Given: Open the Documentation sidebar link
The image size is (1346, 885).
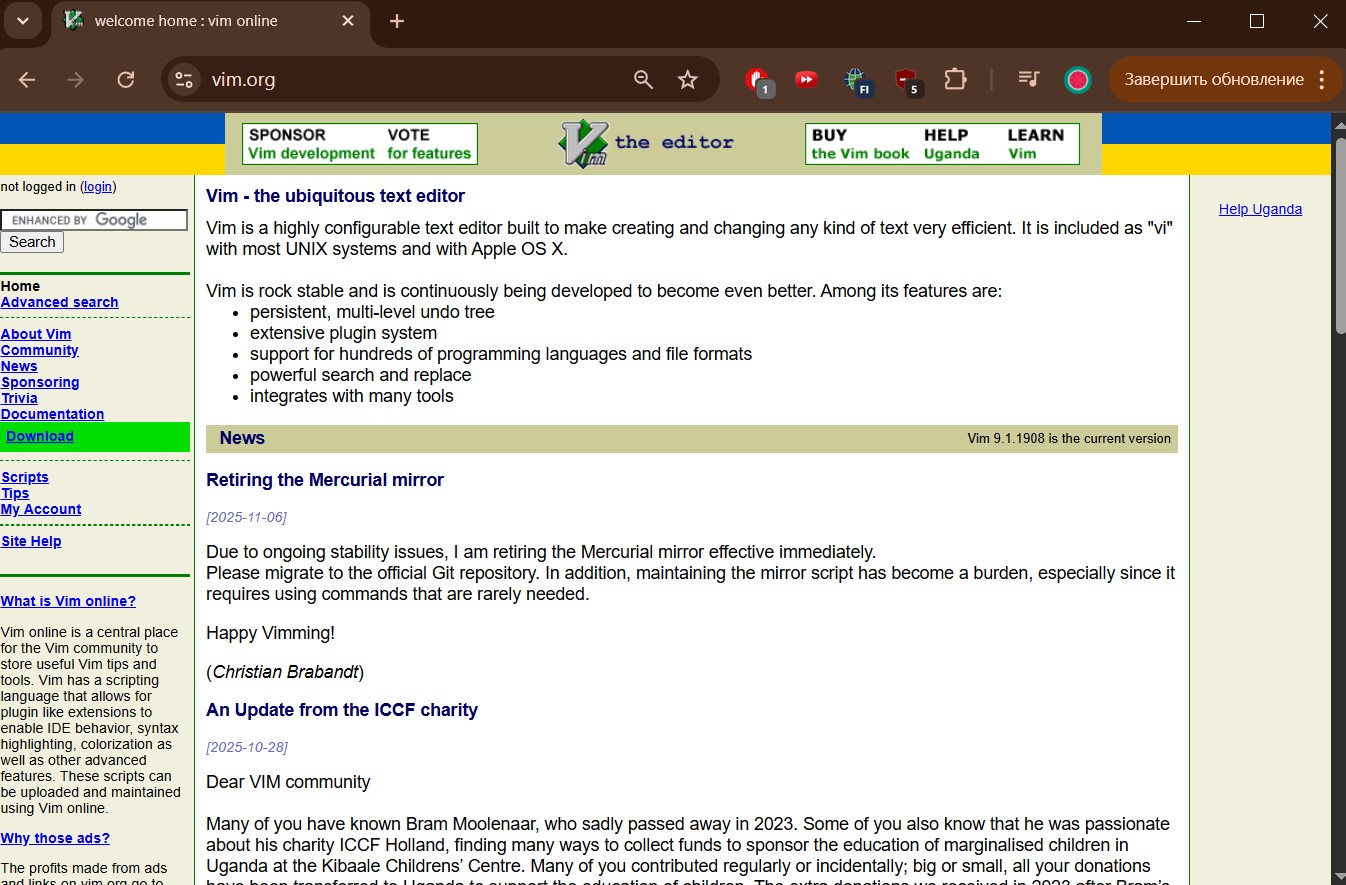Looking at the screenshot, I should (x=52, y=414).
